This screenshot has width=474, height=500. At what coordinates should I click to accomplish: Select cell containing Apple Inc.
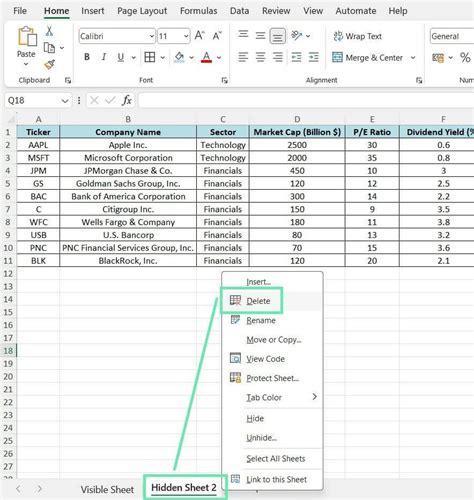tap(128, 145)
